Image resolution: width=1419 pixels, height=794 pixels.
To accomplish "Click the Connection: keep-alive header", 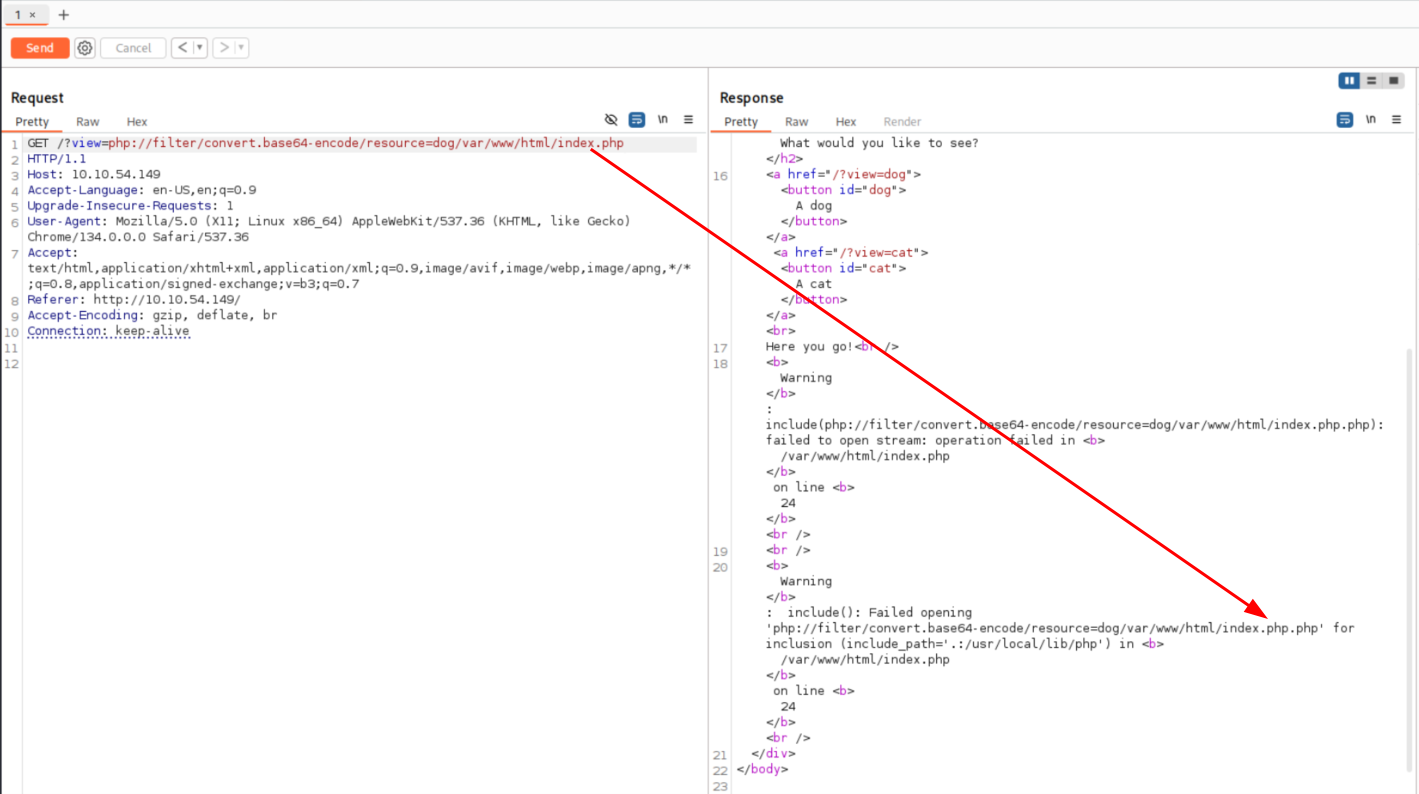I will pyautogui.click(x=108, y=332).
